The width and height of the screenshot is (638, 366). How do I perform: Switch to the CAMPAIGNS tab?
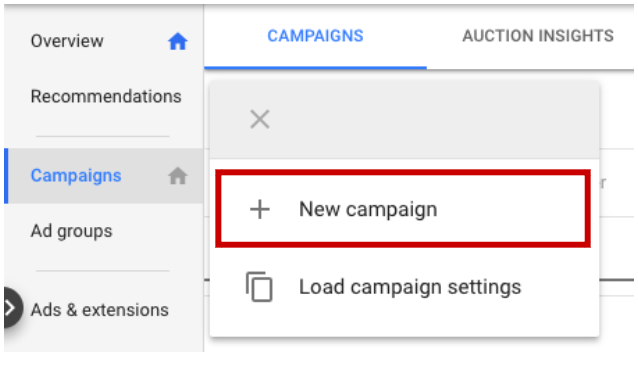315,36
